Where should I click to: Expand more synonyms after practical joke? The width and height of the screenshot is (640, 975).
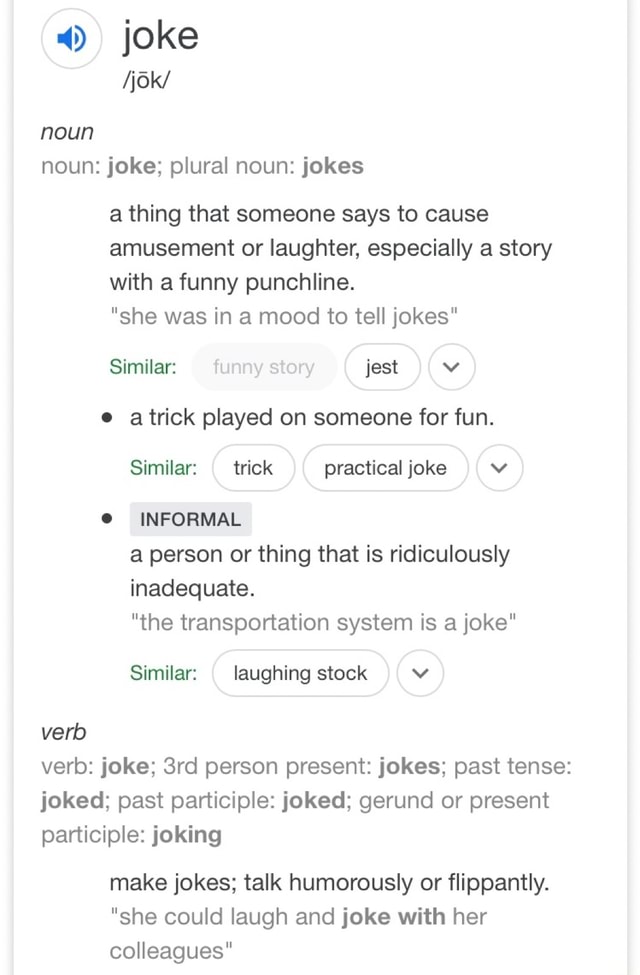click(500, 468)
